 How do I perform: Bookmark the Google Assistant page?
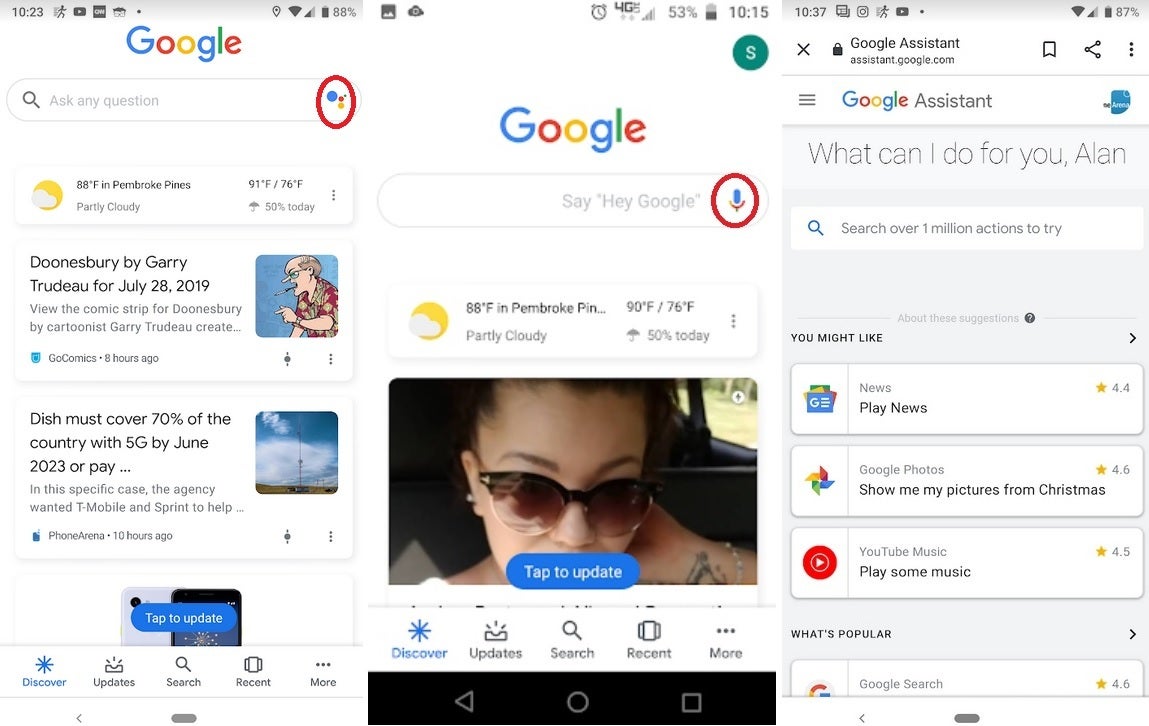(1049, 49)
